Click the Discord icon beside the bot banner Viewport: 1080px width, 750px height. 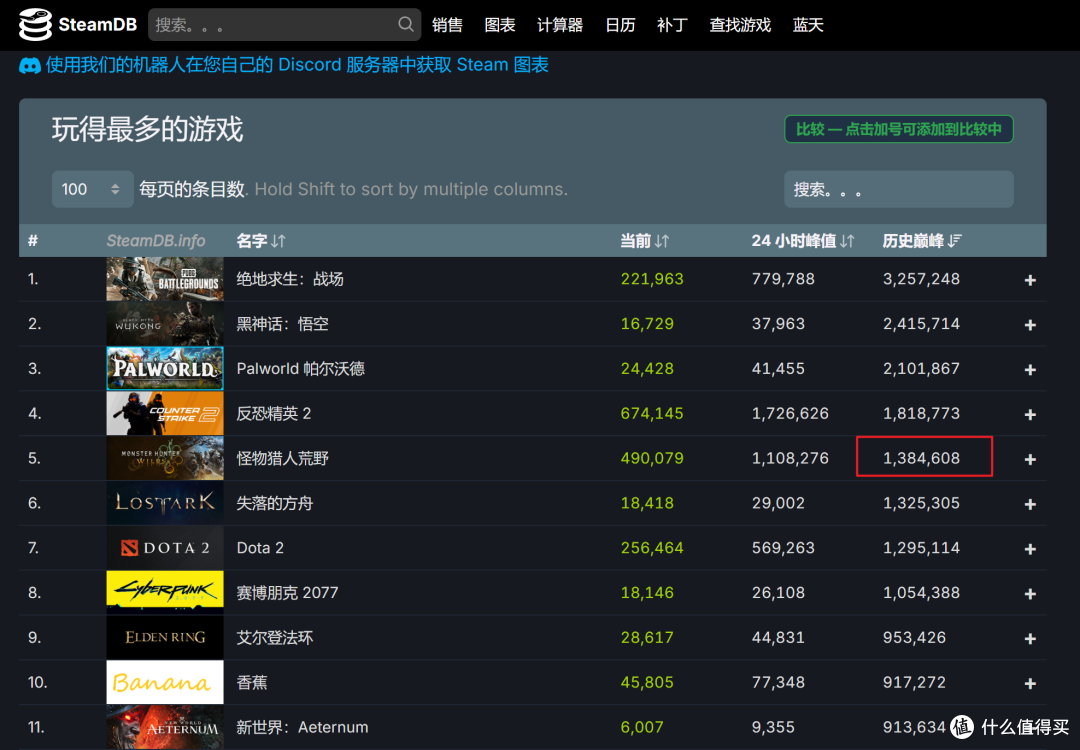pos(30,66)
